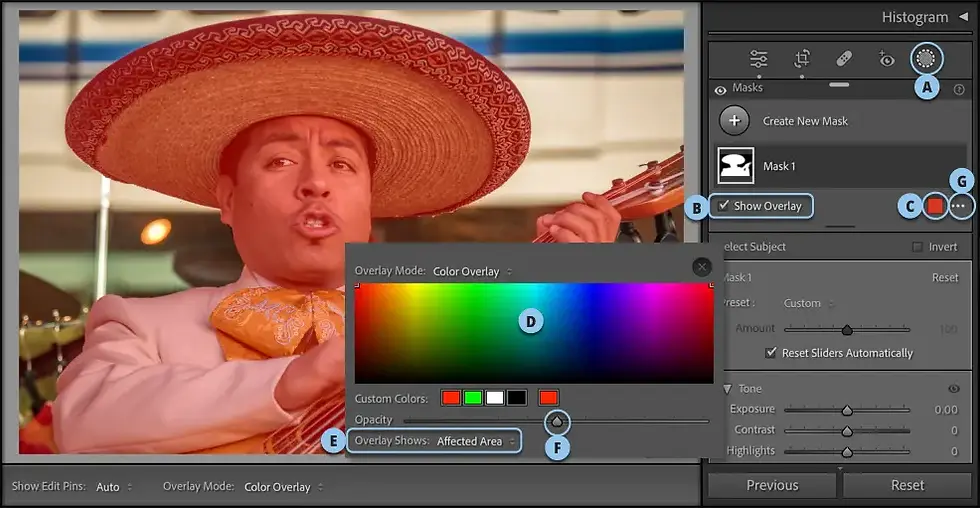Select the Red Eye correction tool

pos(886,59)
